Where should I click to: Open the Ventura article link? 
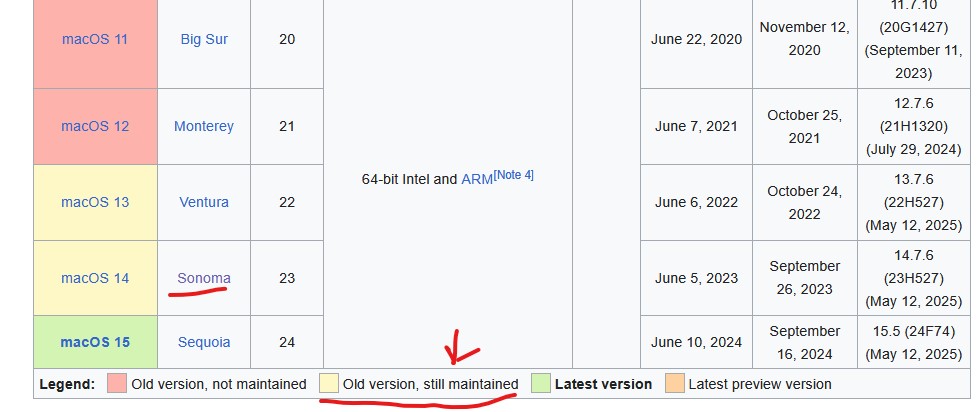(x=204, y=202)
